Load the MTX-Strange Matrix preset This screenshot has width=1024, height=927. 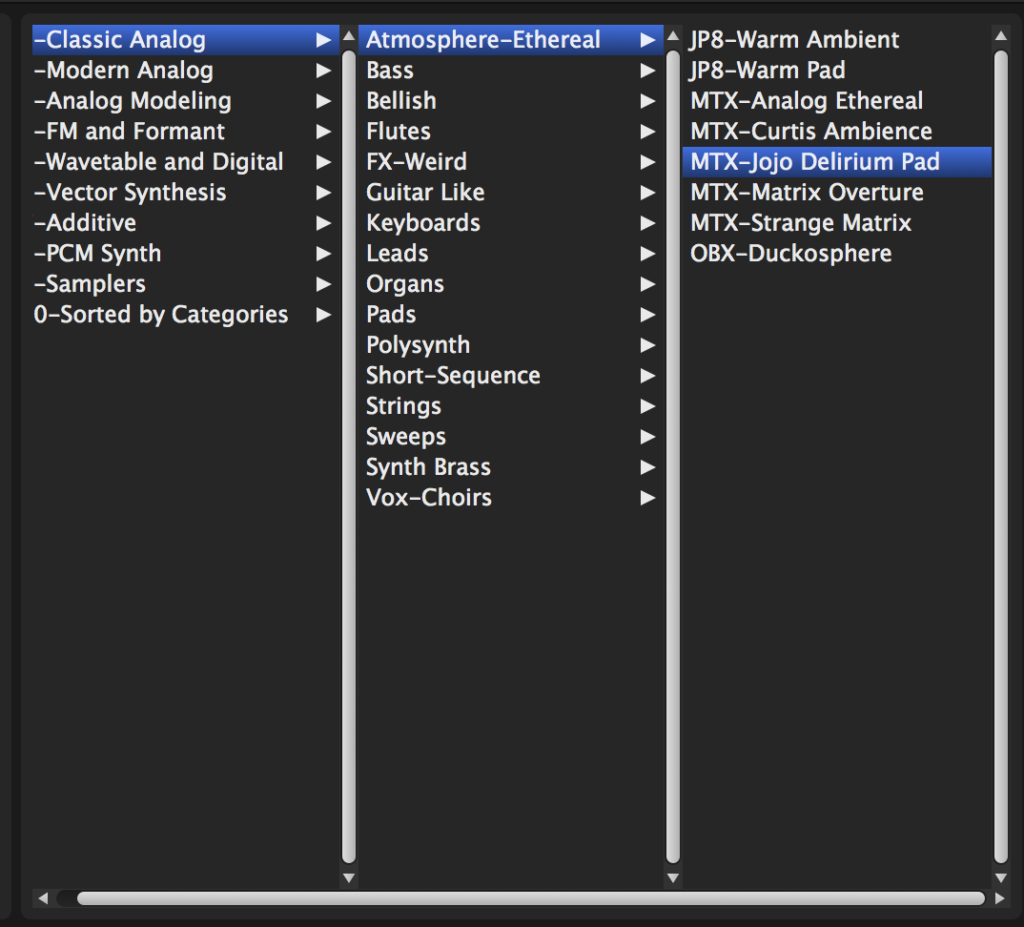pos(837,223)
